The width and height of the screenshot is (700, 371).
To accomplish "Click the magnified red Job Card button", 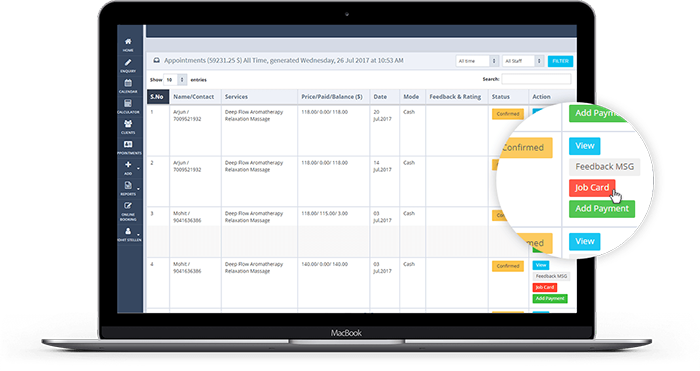I will (592, 188).
